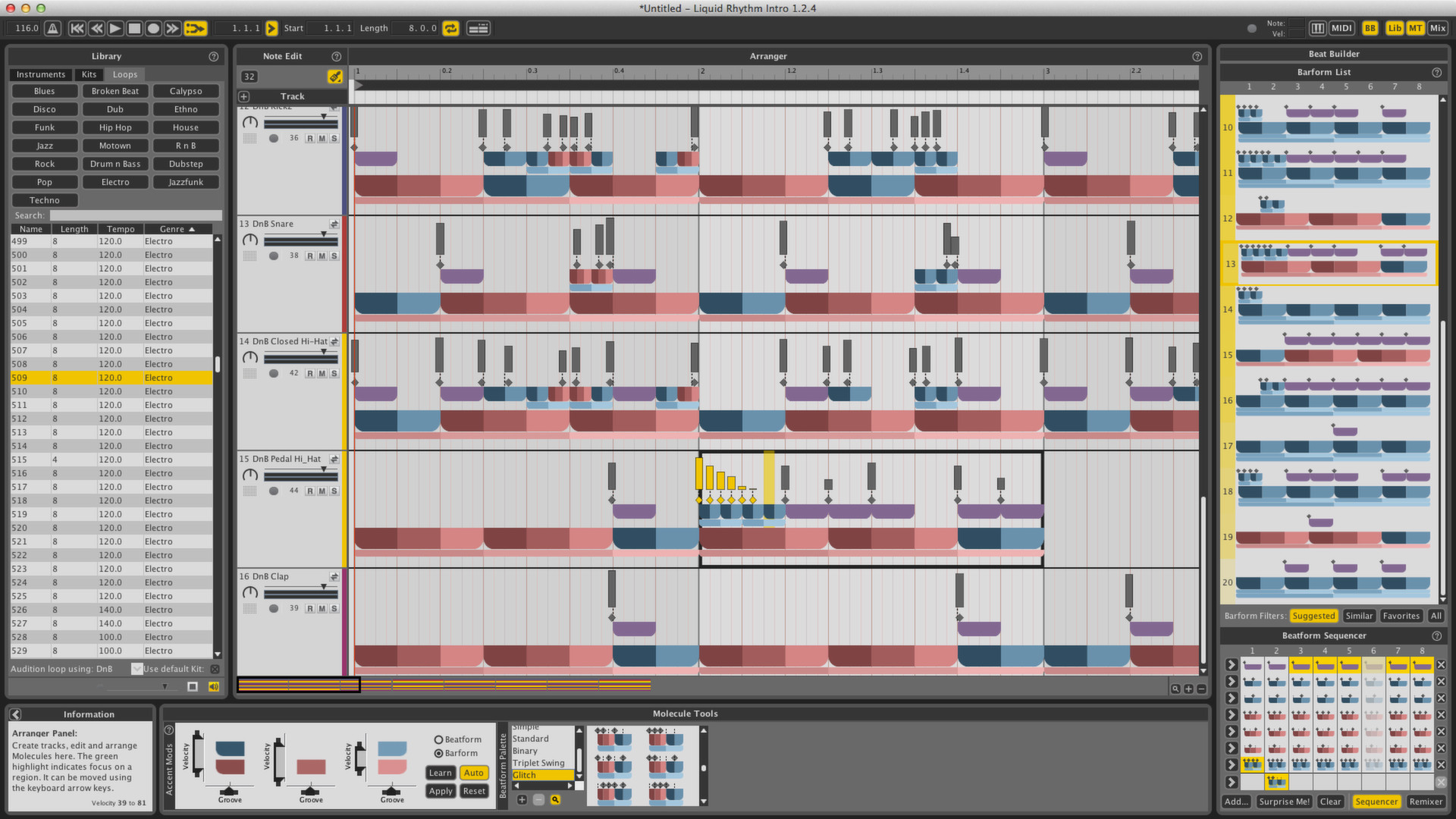Screen dimensions: 1456x819
Task: Solo the DnB Clap track
Action: [x=332, y=607]
